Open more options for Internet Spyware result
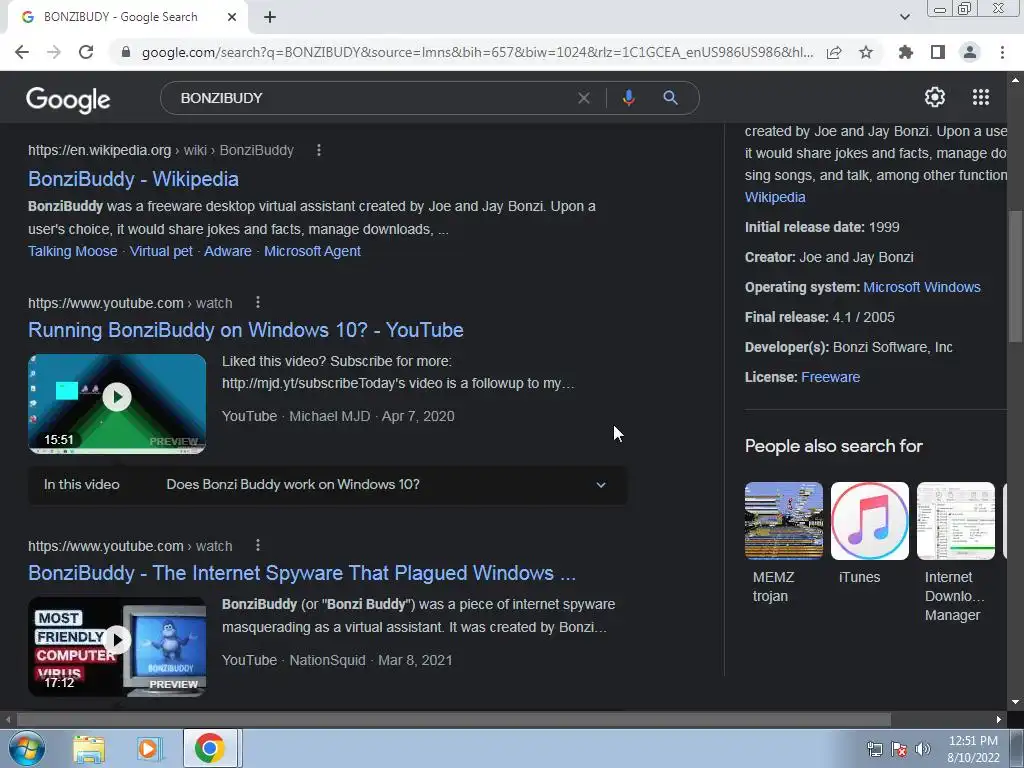Viewport: 1024px width, 768px height. 258,545
